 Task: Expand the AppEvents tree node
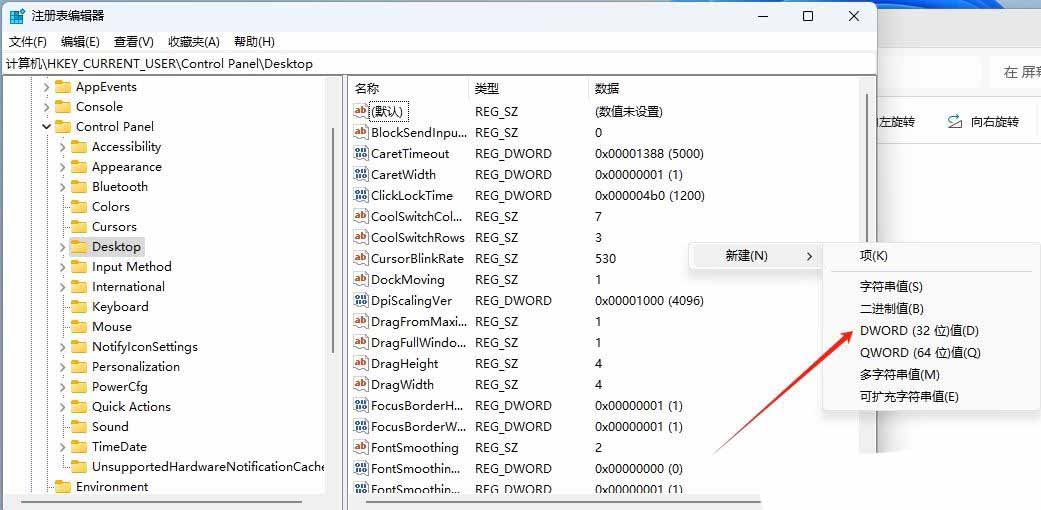[x=46, y=87]
